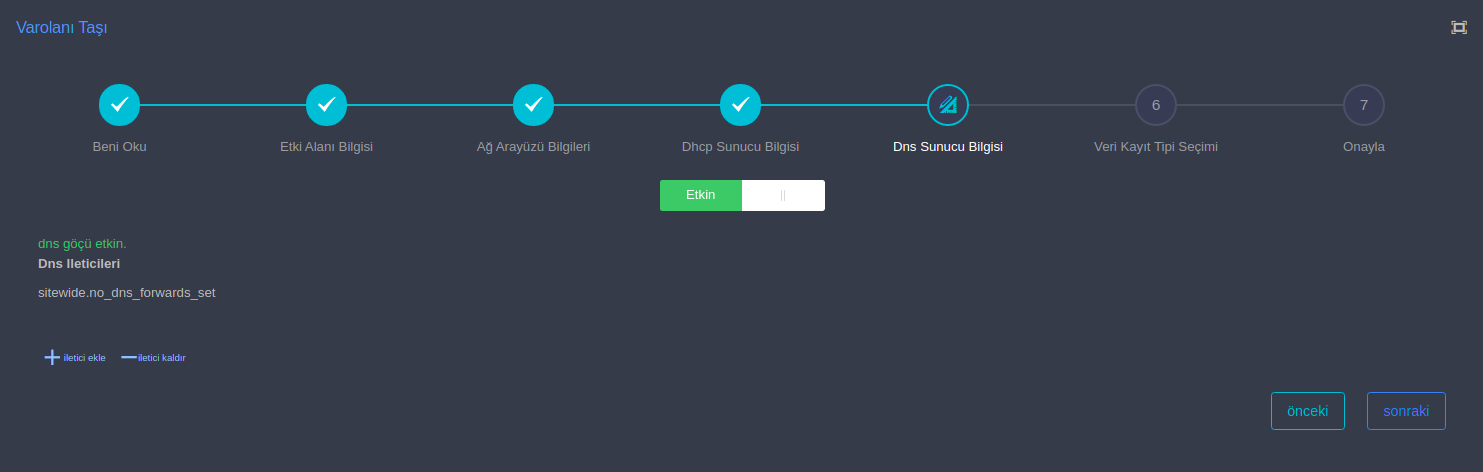Click the minus icon to remove forwarder

tap(129, 357)
